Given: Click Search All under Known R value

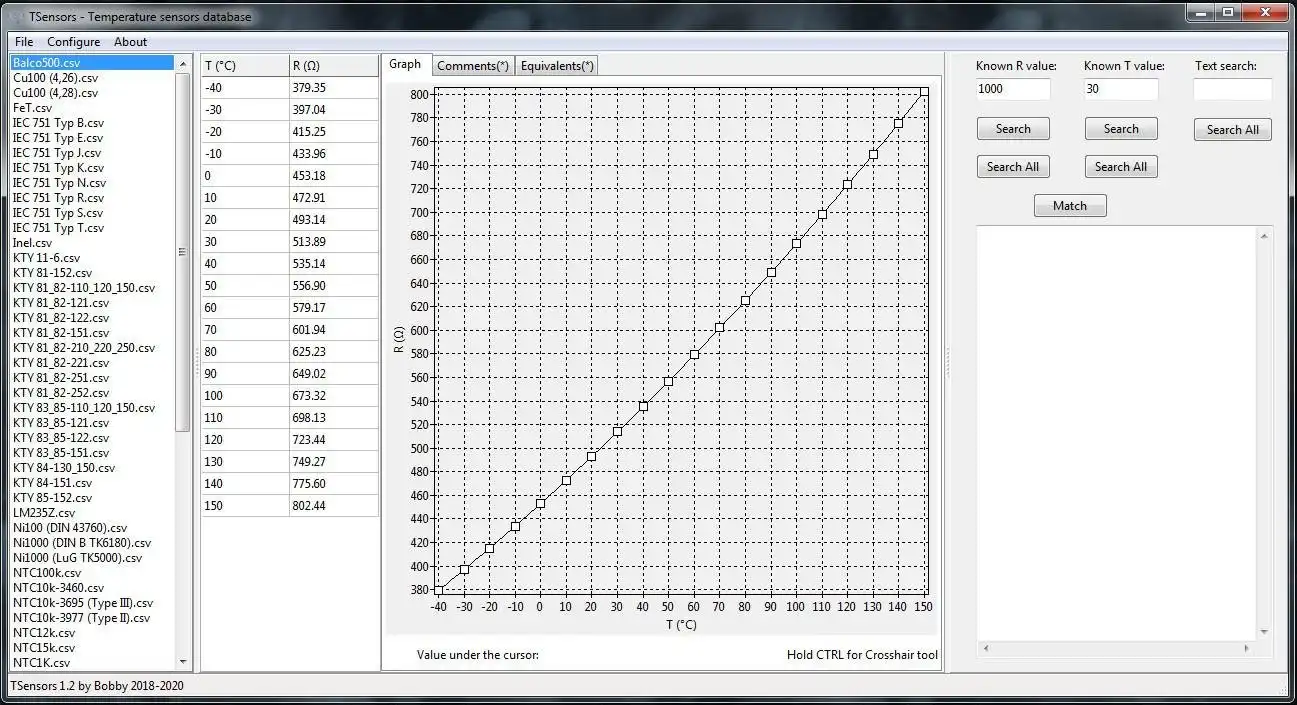Looking at the screenshot, I should coord(1013,167).
